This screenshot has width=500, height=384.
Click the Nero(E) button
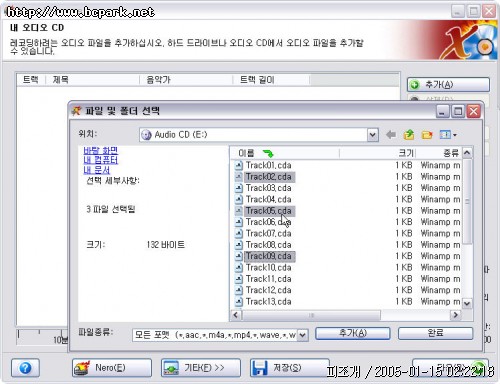pyautogui.click(x=112, y=368)
